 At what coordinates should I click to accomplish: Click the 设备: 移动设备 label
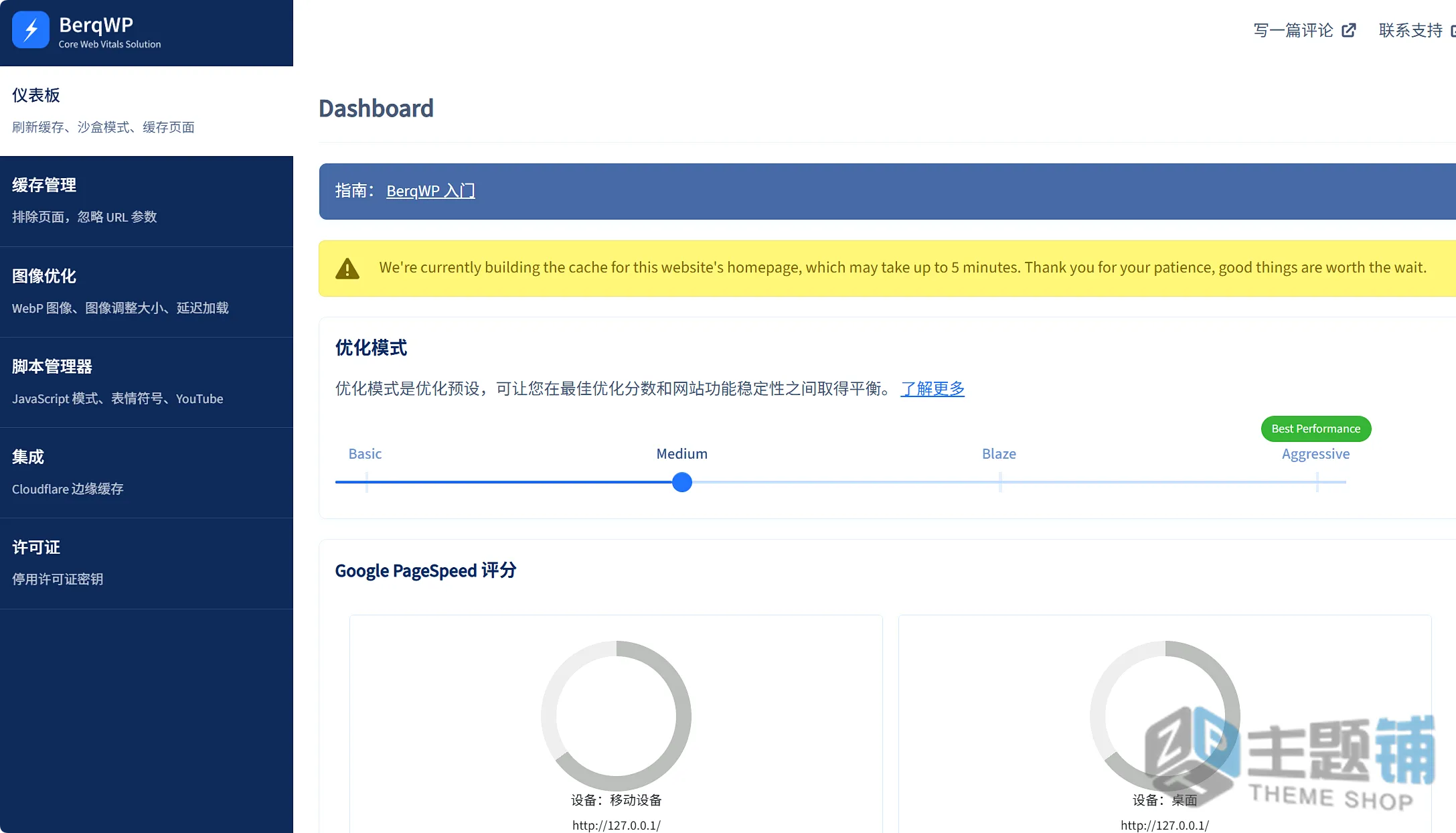click(616, 800)
